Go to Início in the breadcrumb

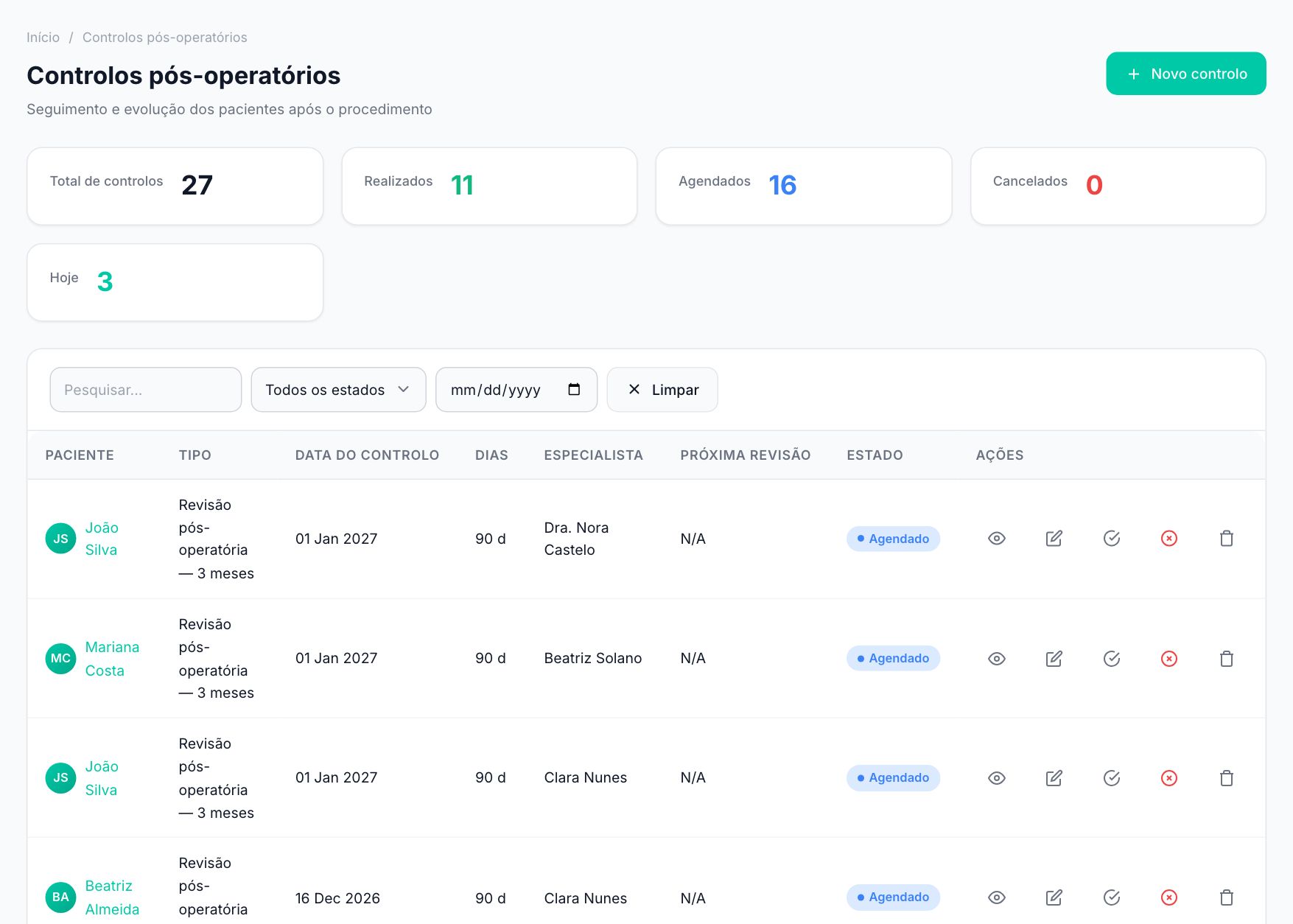(x=43, y=38)
